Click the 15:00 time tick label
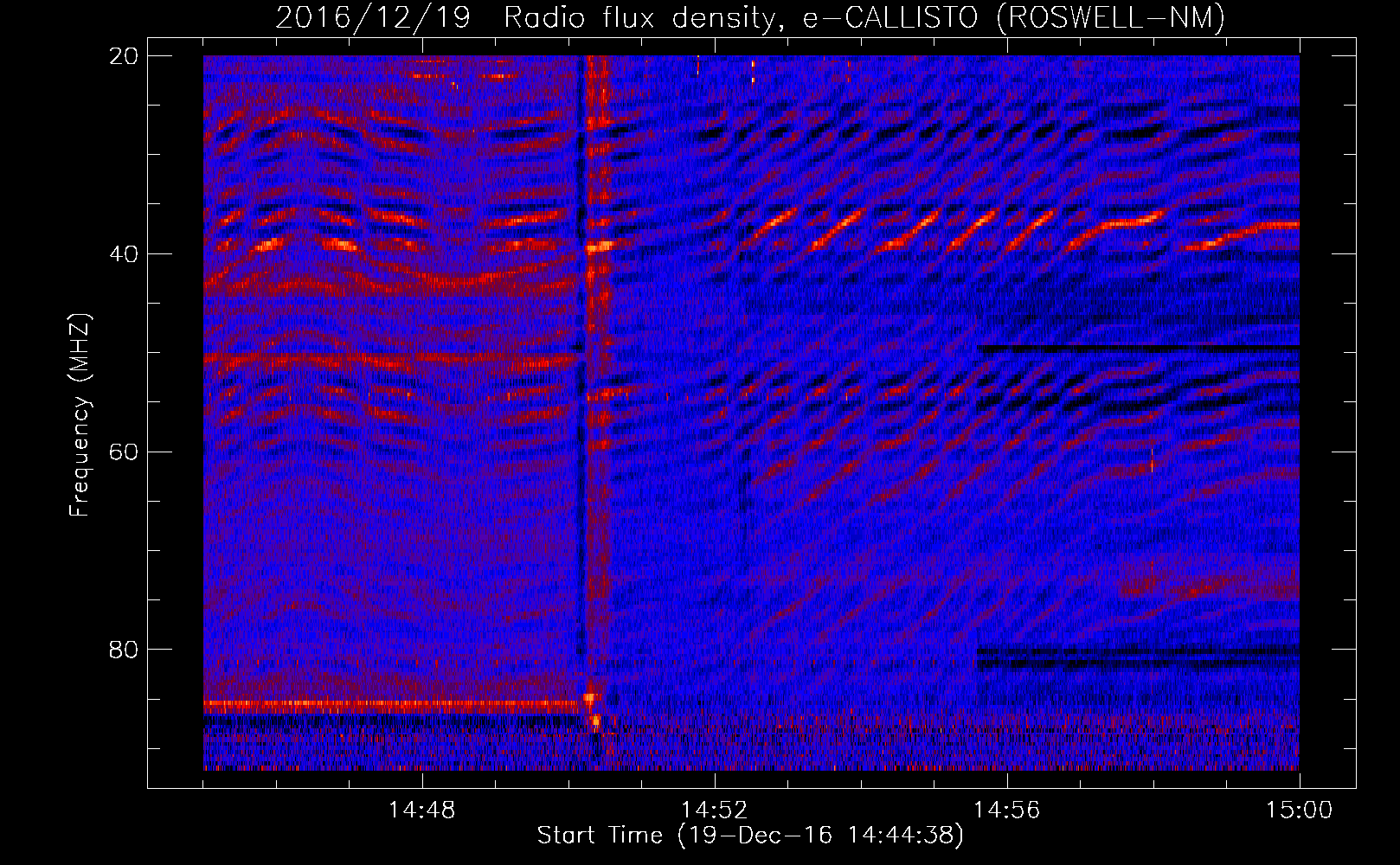This screenshot has width=1400, height=865. (1299, 811)
